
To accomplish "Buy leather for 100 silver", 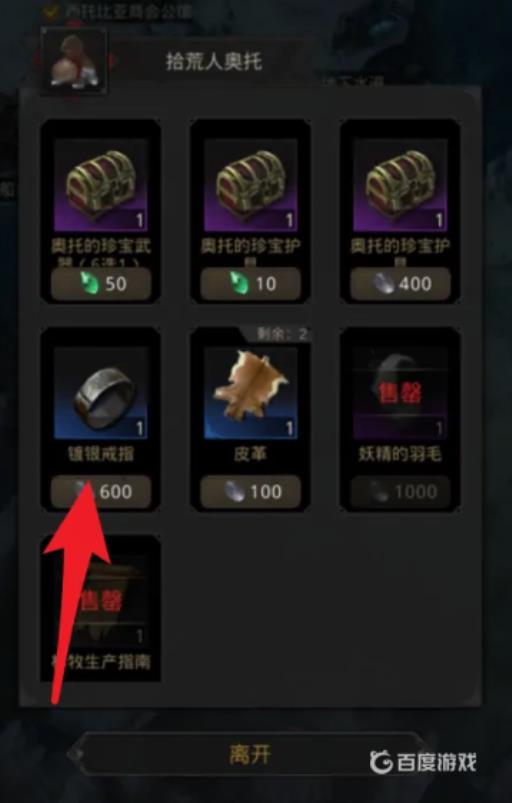I will point(250,492).
